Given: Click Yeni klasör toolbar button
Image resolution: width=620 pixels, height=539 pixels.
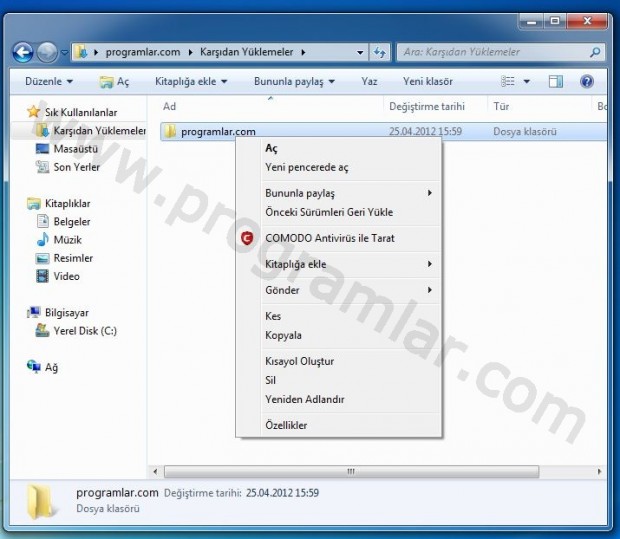Looking at the screenshot, I should coord(427,81).
